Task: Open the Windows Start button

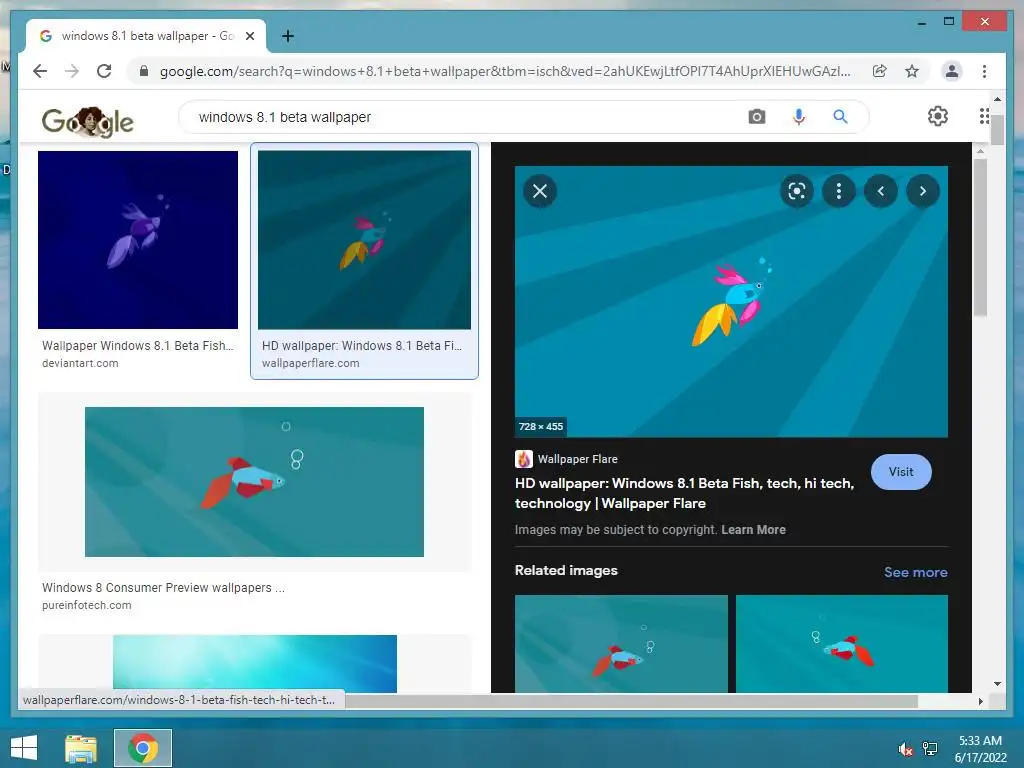Action: tap(24, 748)
